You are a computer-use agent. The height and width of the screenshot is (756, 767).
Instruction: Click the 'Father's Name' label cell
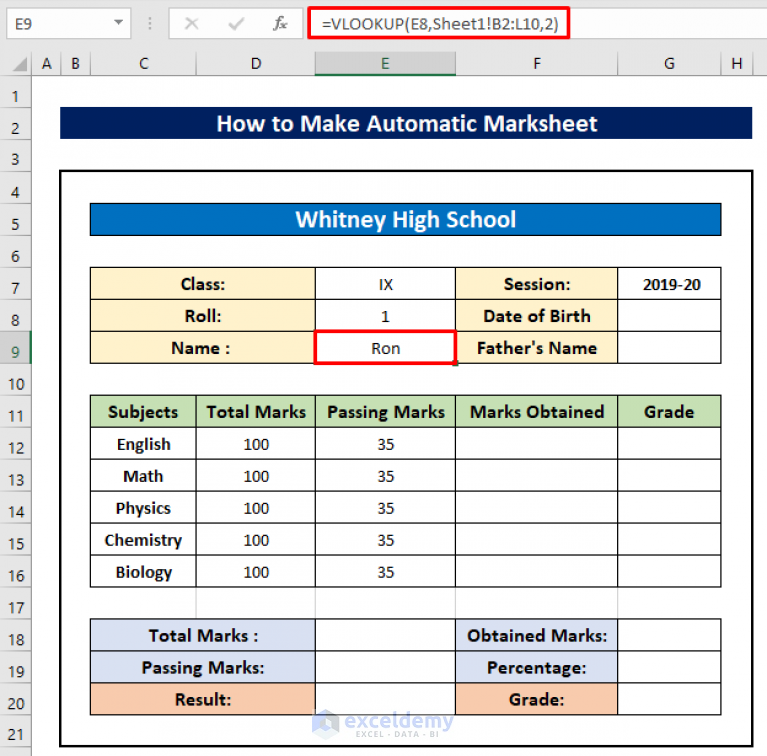pos(537,348)
